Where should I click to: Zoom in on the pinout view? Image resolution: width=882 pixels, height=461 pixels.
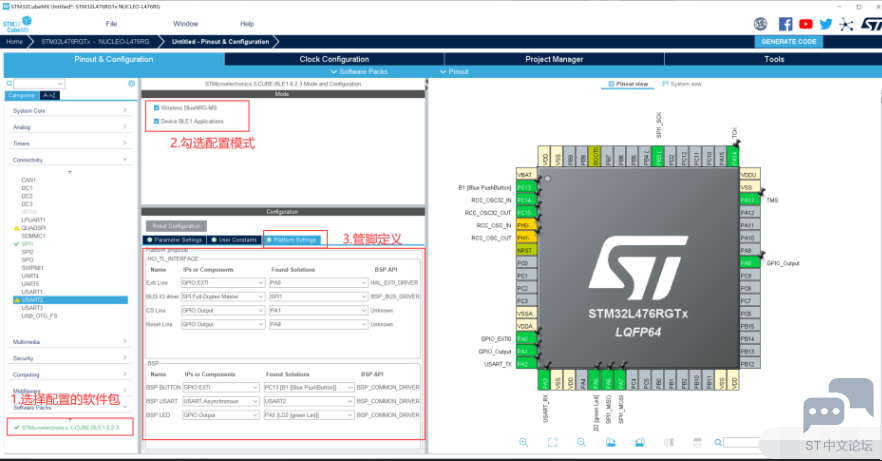[523, 442]
